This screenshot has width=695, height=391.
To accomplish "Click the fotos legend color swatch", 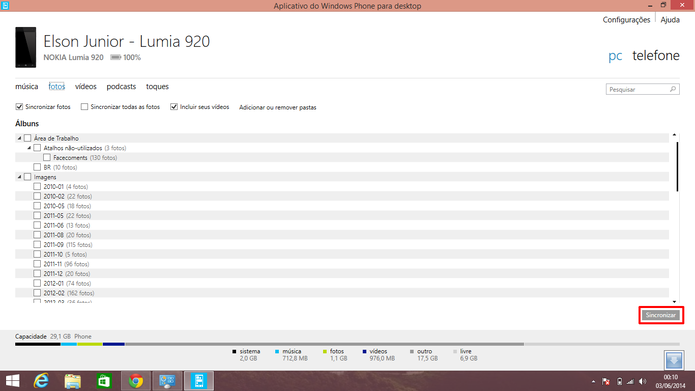I will pos(325,352).
